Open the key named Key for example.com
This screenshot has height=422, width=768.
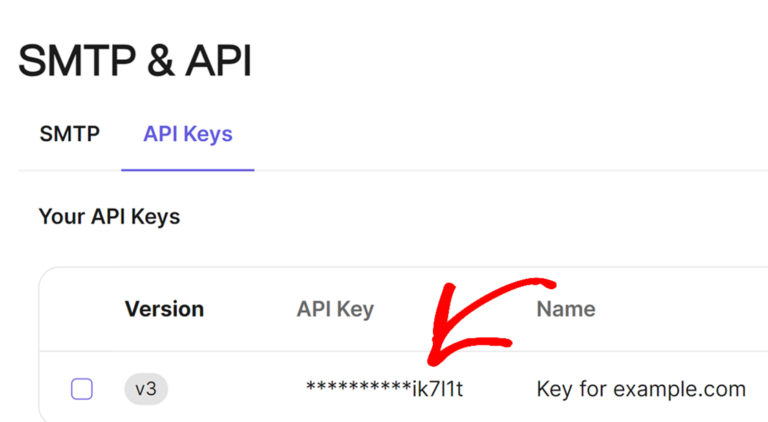coord(641,389)
